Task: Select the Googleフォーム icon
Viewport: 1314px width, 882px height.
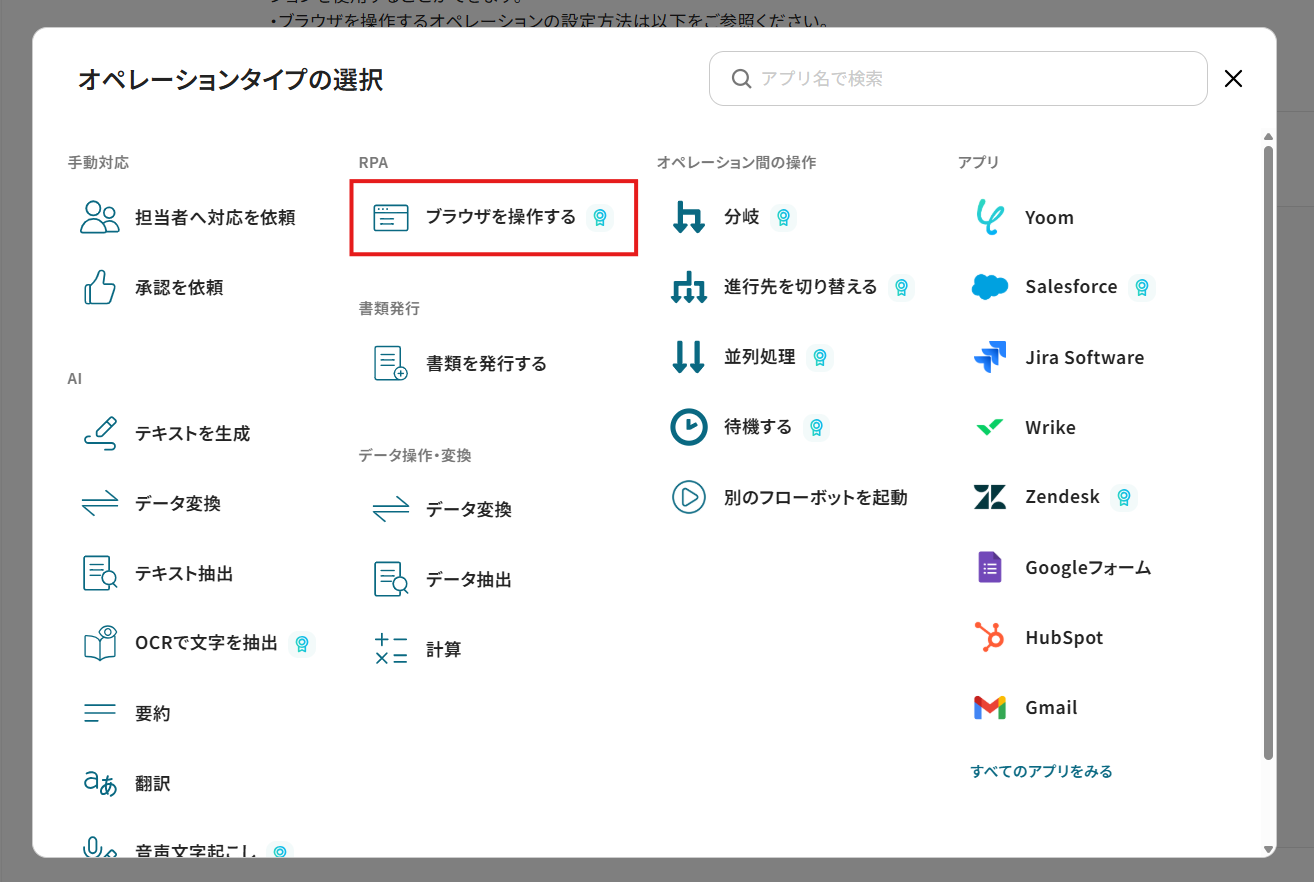Action: 989,567
